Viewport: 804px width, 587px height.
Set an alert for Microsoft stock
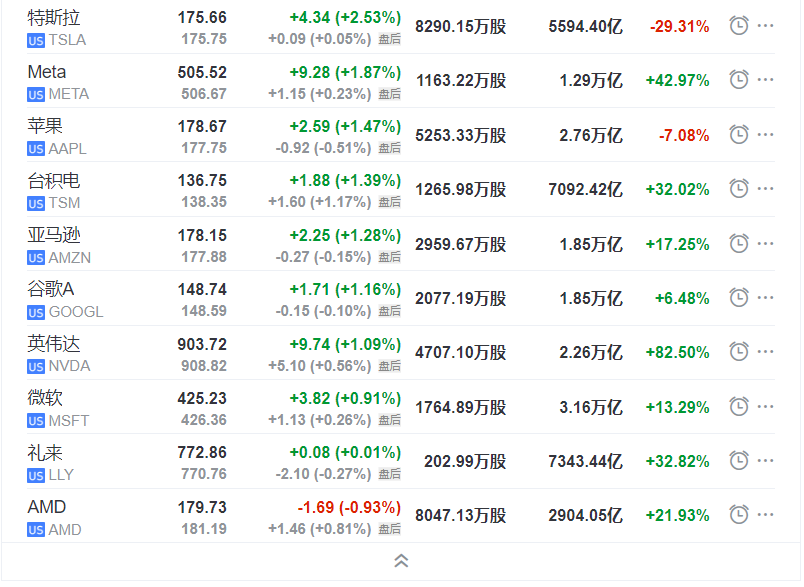738,407
